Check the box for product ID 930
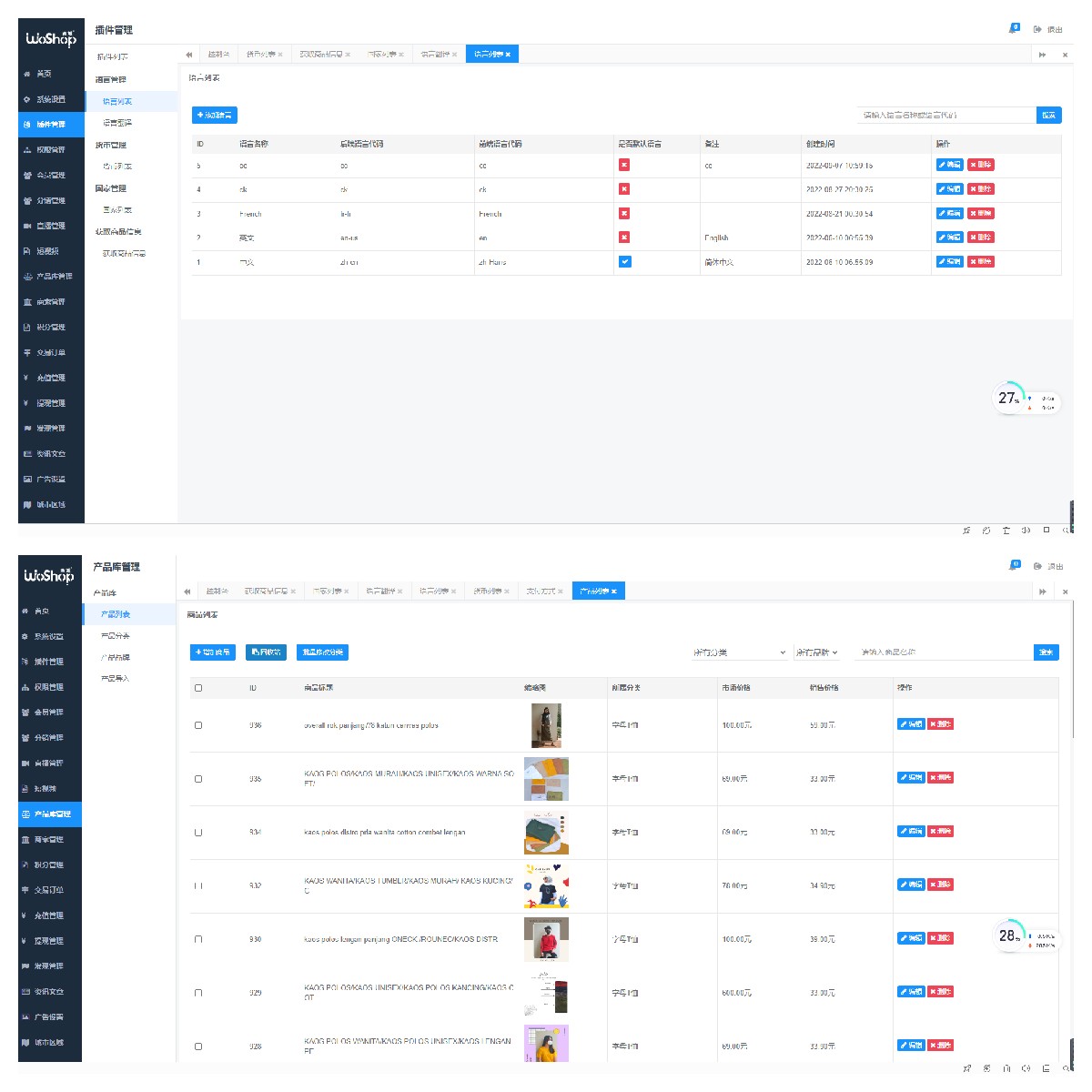This screenshot has width=1092, height=1092. click(x=198, y=939)
